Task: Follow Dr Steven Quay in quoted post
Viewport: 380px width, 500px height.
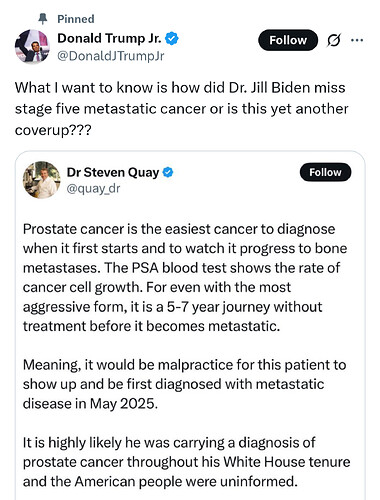Action: [x=325, y=172]
